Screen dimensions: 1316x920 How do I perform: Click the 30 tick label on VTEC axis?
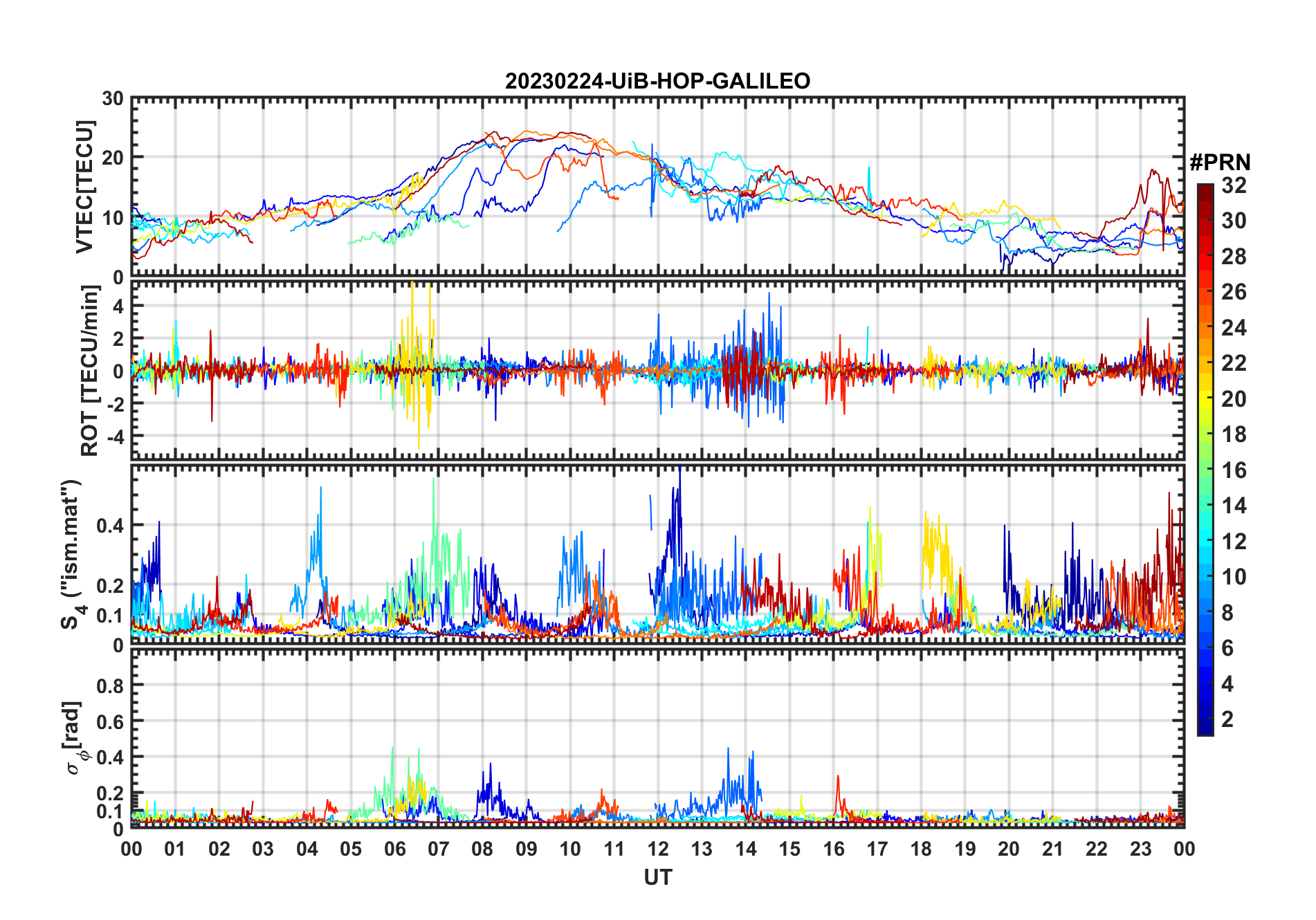(x=113, y=99)
